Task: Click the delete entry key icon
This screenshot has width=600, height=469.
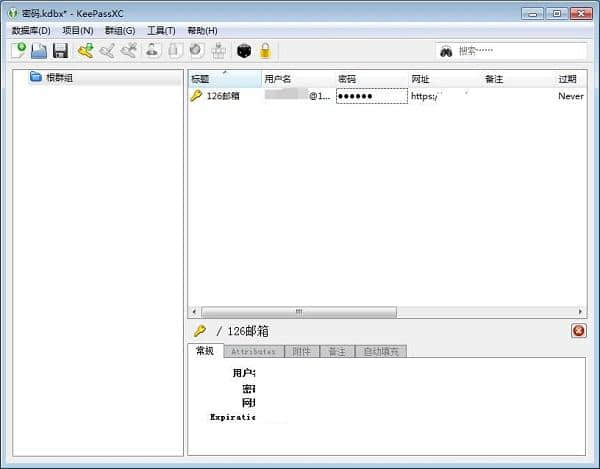Action: click(x=129, y=50)
